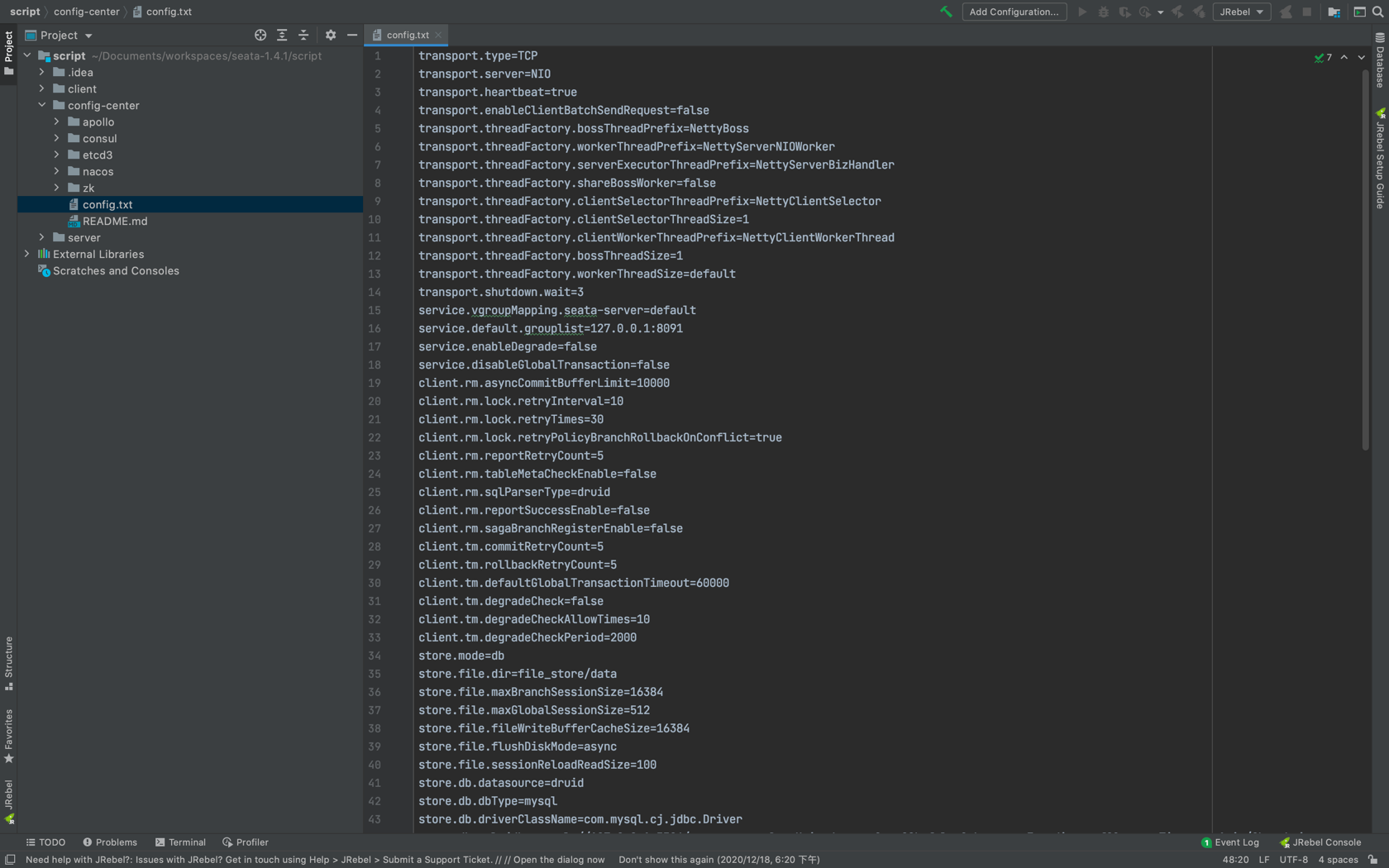
Task: Close the config.txt editor tab
Action: click(x=438, y=35)
